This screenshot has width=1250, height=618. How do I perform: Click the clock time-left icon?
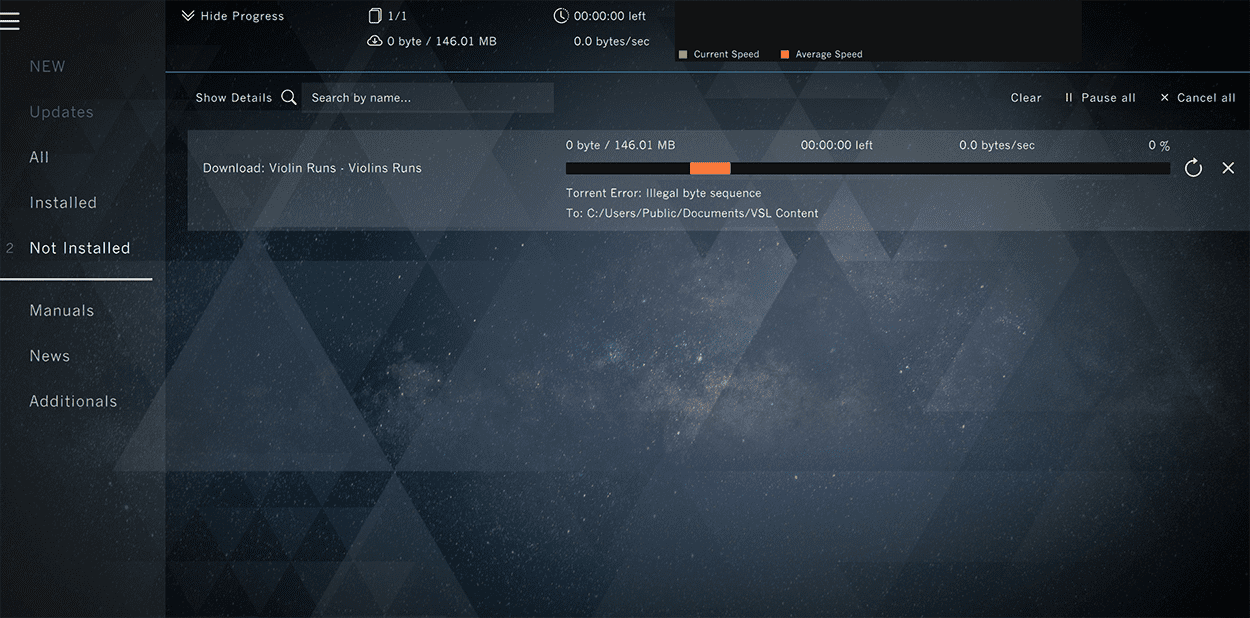(x=561, y=16)
